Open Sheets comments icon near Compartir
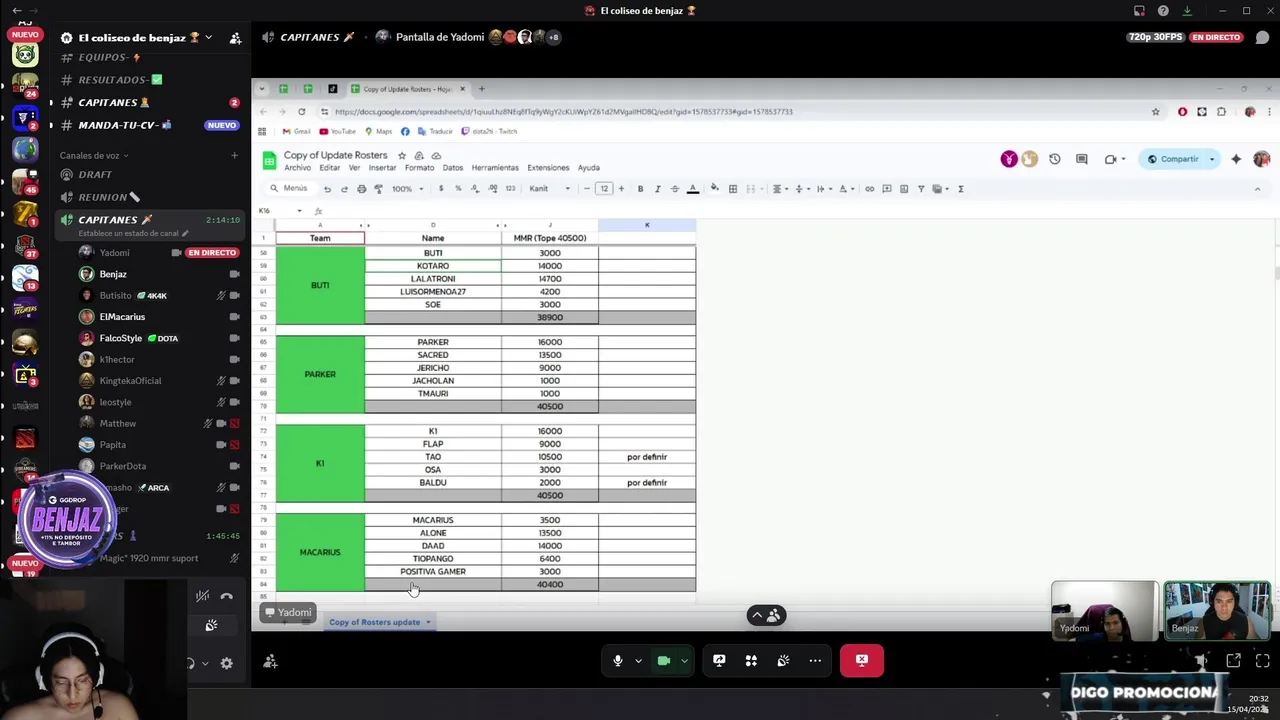Viewport: 1280px width, 720px height. click(1081, 159)
